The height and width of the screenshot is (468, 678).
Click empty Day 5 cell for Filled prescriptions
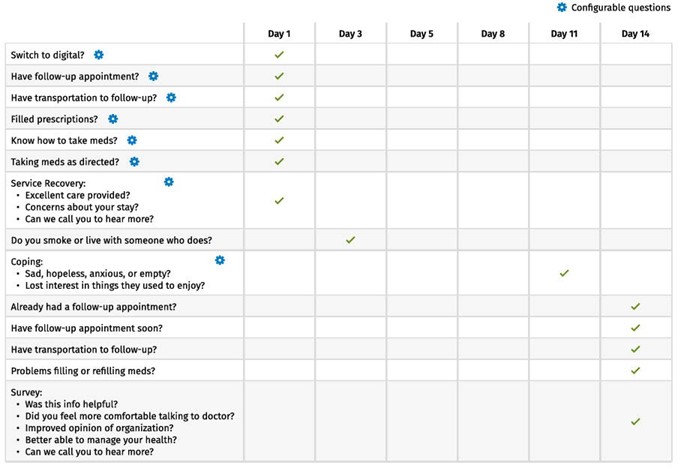click(x=422, y=119)
